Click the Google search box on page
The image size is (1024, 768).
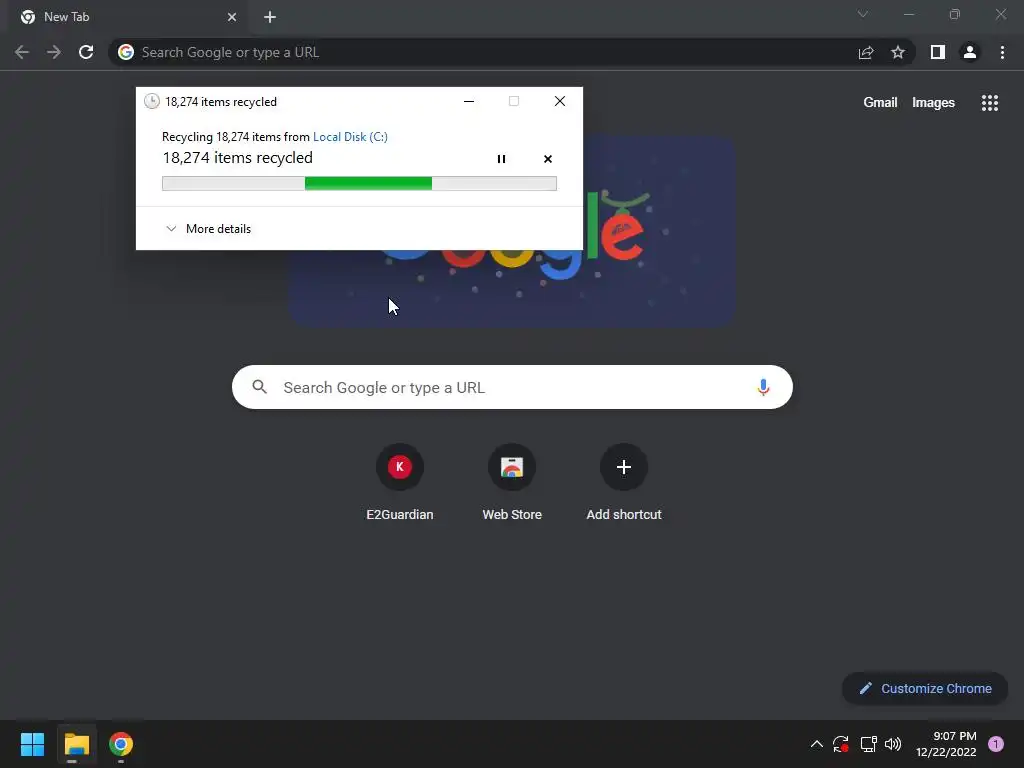512,387
